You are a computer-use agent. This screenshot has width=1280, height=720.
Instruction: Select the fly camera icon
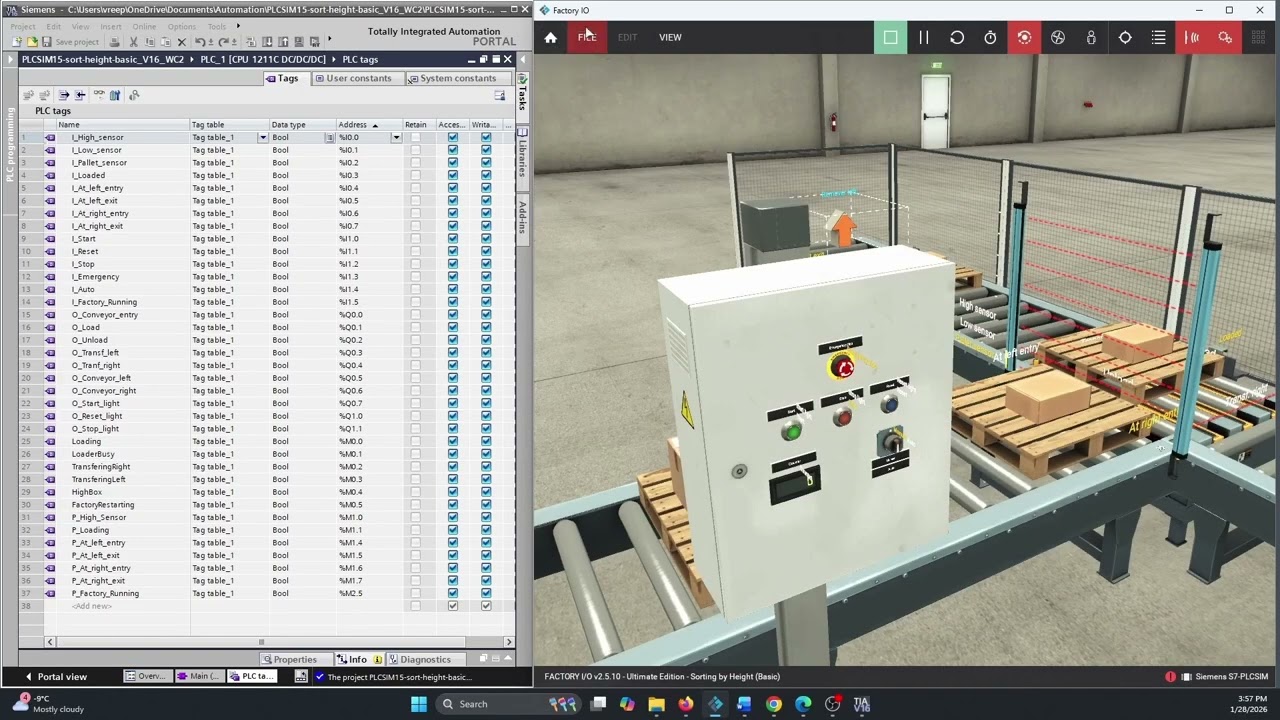point(1058,38)
